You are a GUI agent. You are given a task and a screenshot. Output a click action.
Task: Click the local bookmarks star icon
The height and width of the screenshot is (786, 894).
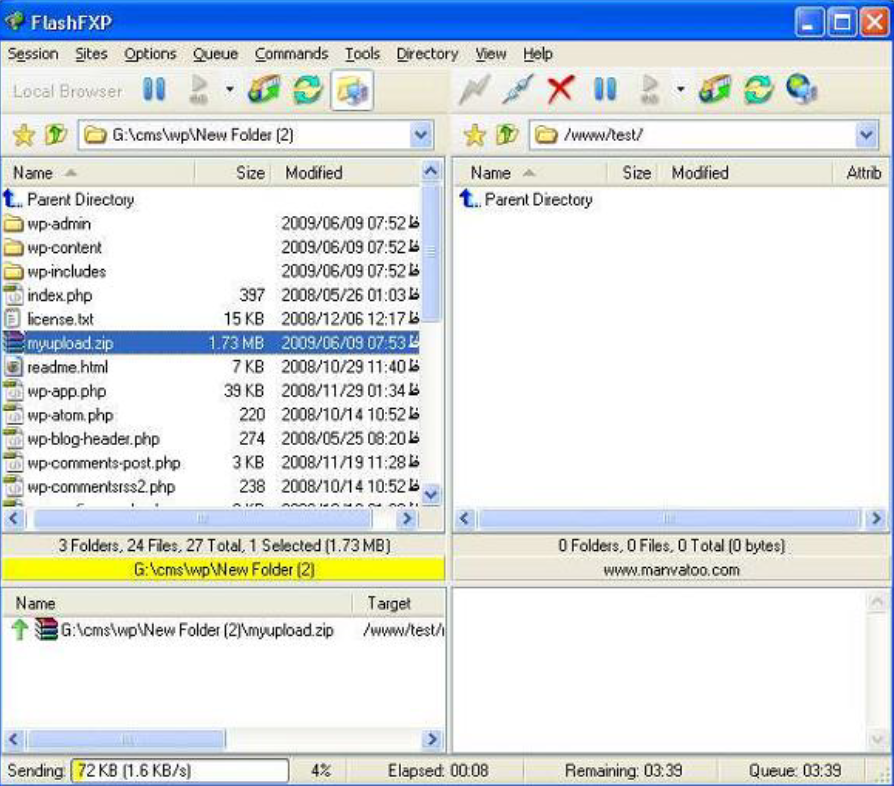pyautogui.click(x=24, y=135)
